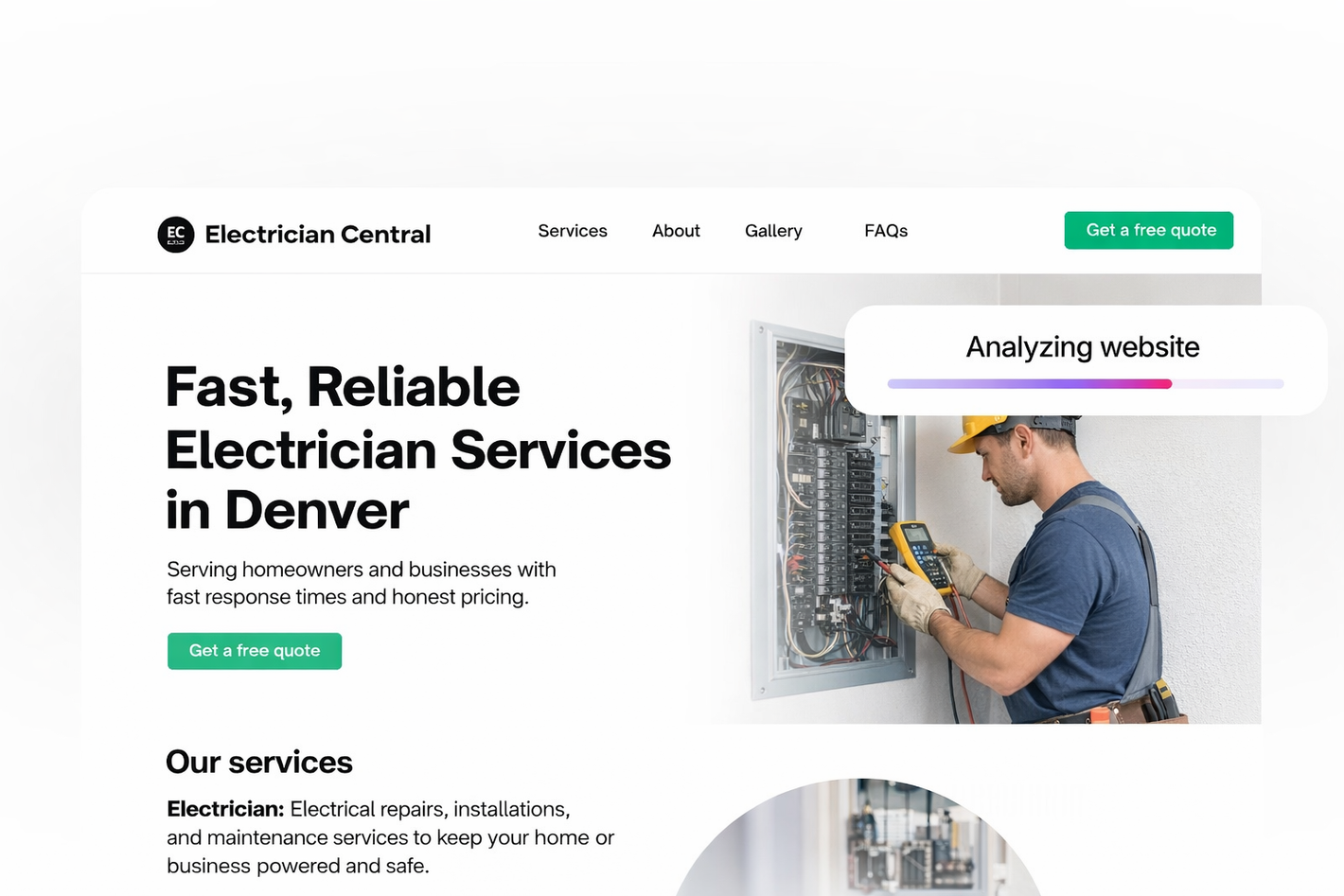The image size is (1344, 896).
Task: Click the bold Electrician: service label
Action: [x=225, y=809]
